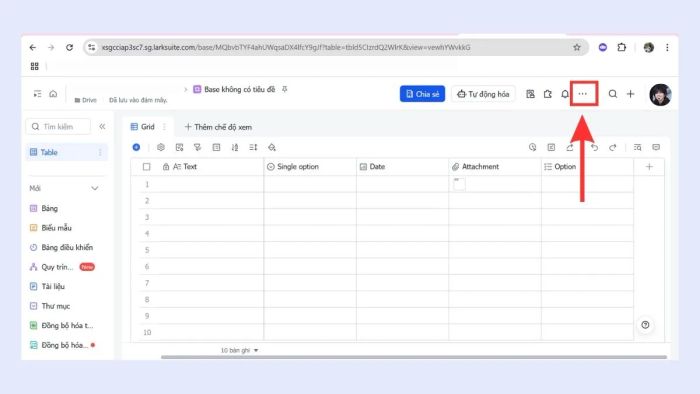Open view settings hexagon icon in toolbar

(x=161, y=147)
